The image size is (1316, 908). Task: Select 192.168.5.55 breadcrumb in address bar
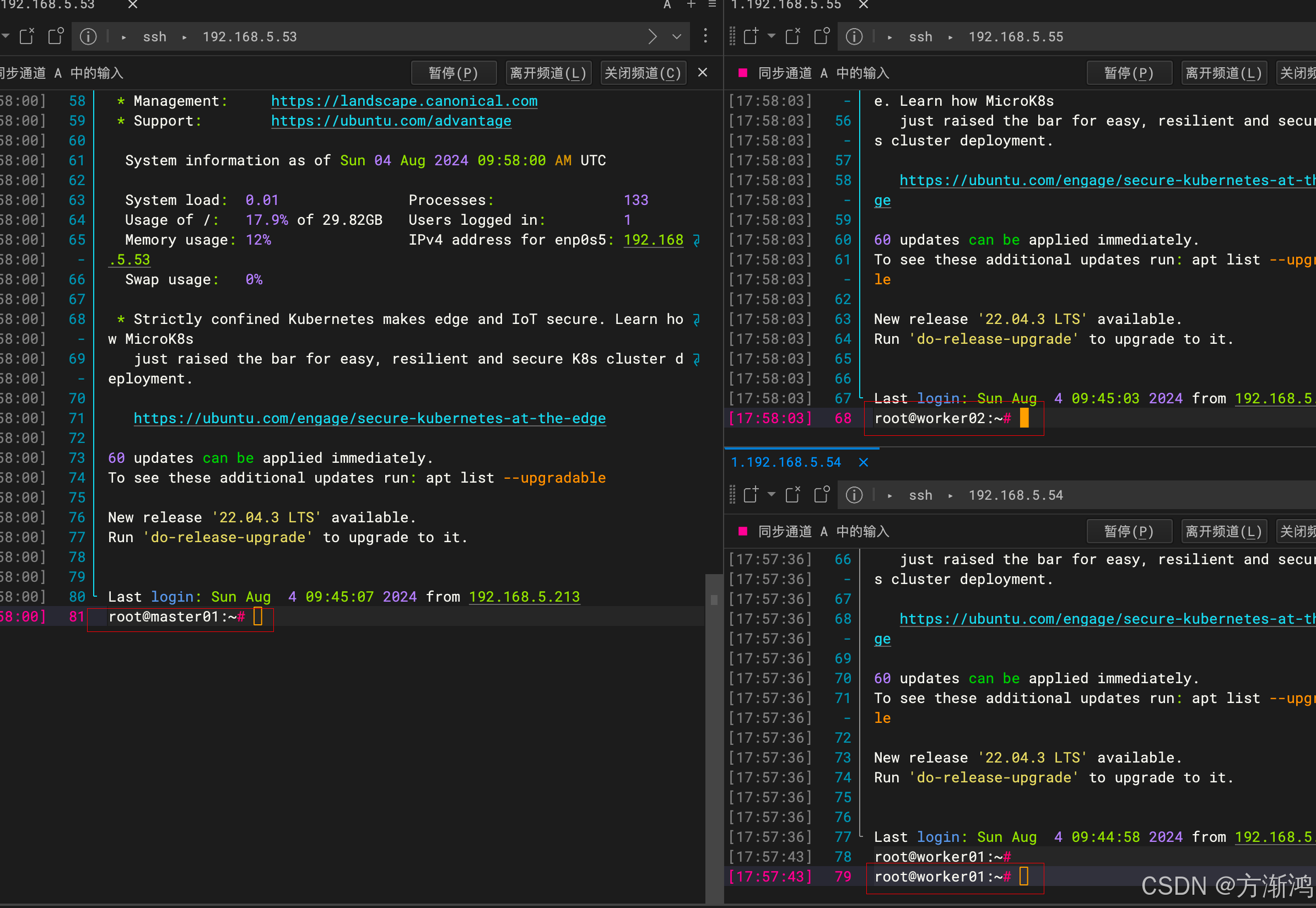pyautogui.click(x=1016, y=37)
